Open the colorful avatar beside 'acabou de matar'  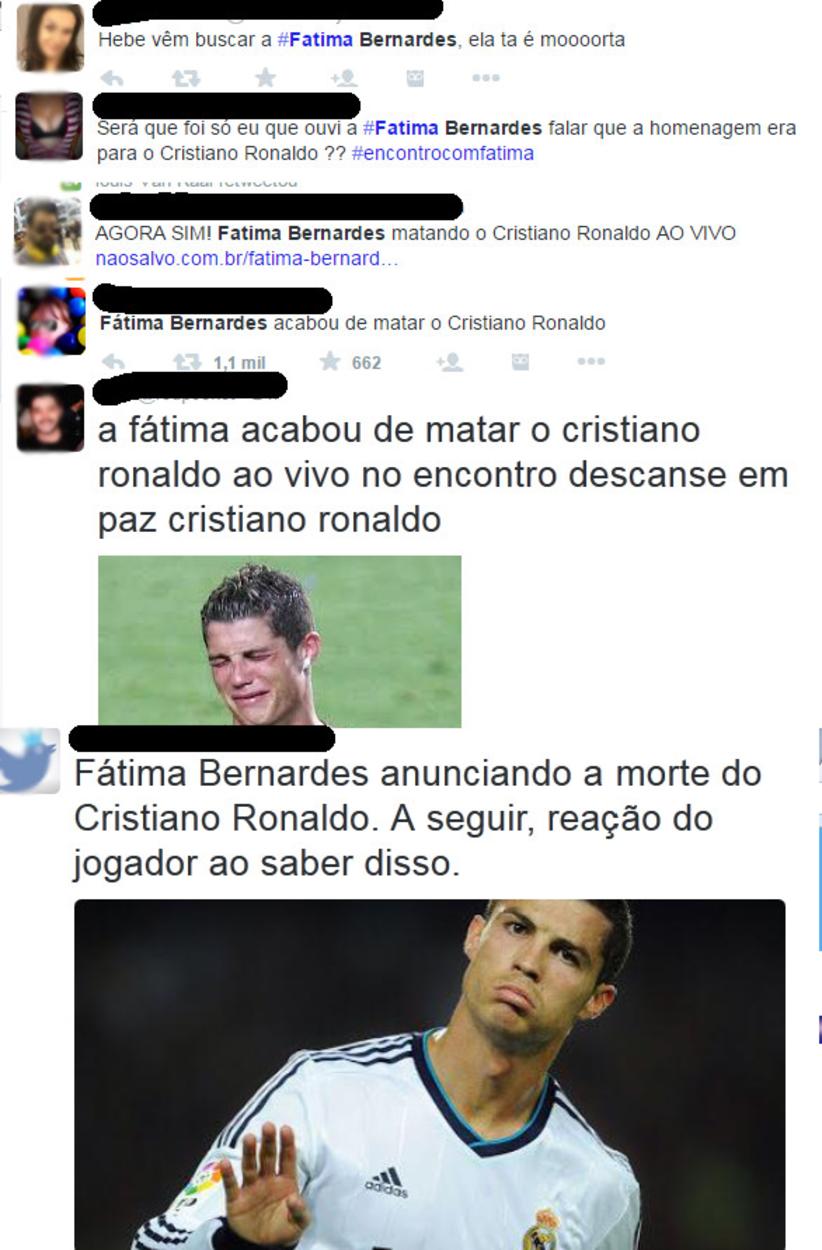point(52,320)
